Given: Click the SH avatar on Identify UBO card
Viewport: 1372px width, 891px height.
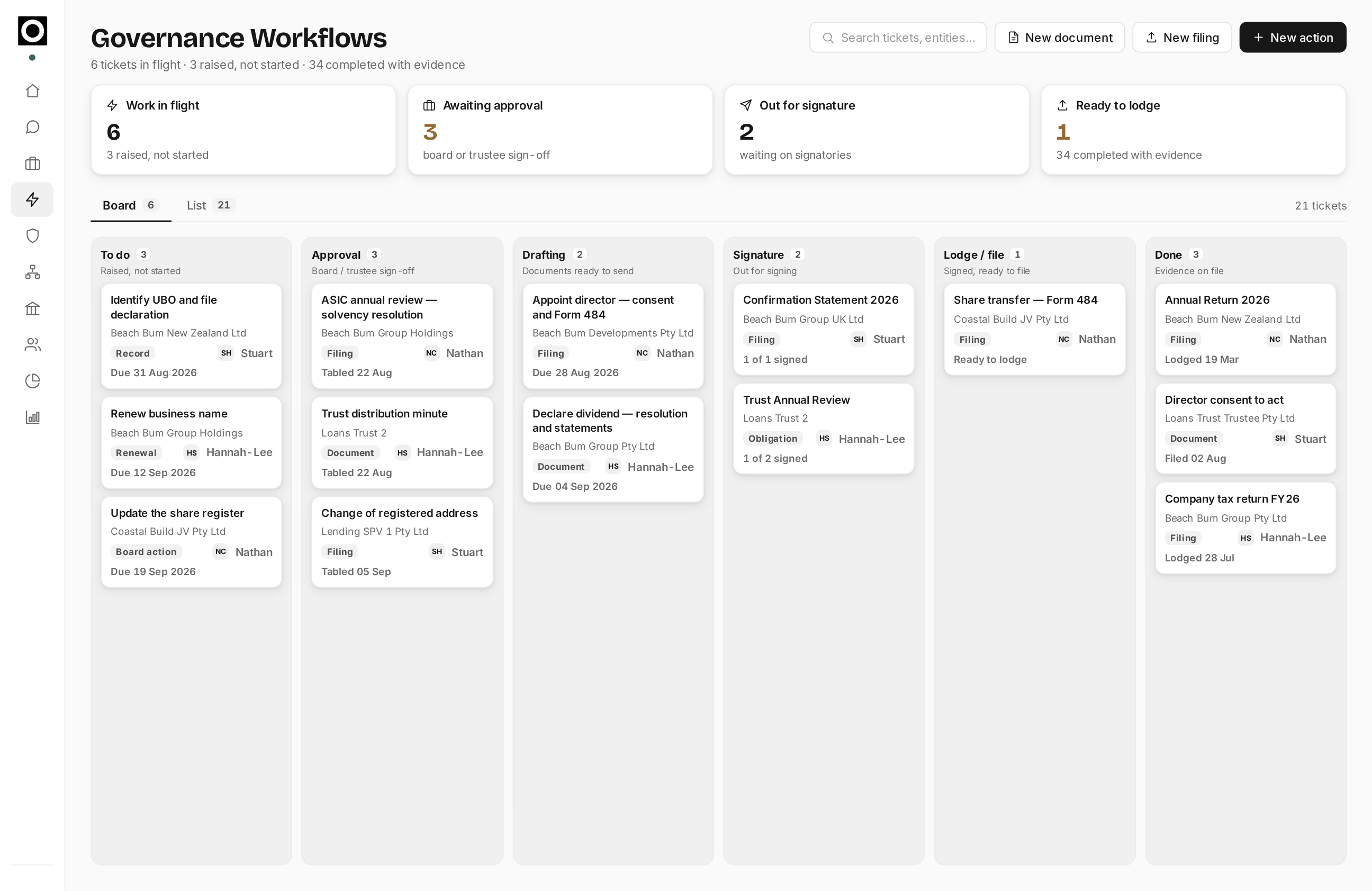Looking at the screenshot, I should [x=226, y=353].
